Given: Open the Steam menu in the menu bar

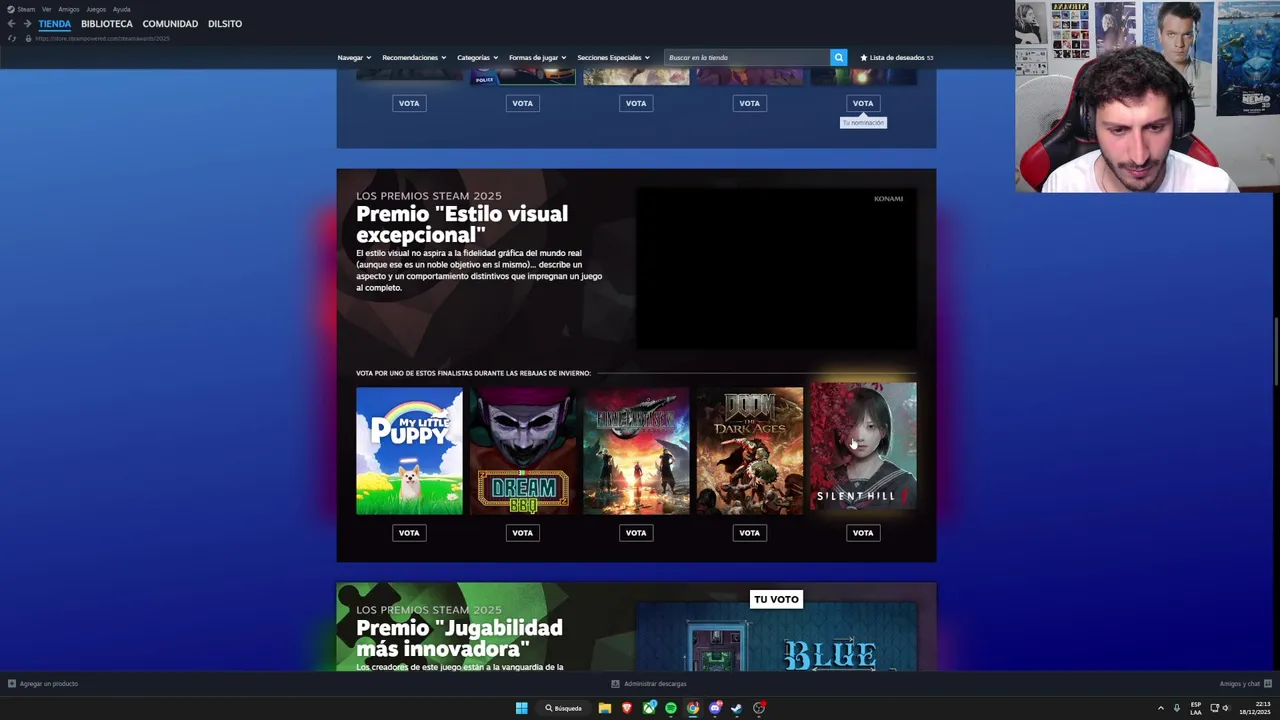Looking at the screenshot, I should [x=26, y=9].
